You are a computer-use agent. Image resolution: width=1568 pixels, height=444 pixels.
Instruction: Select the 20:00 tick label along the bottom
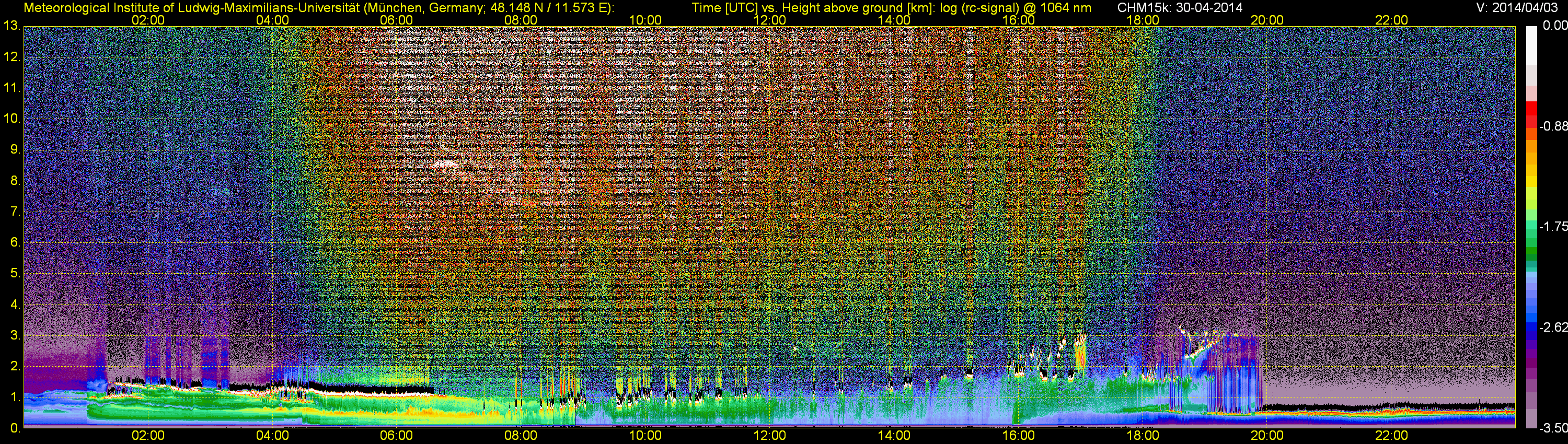click(x=1267, y=436)
